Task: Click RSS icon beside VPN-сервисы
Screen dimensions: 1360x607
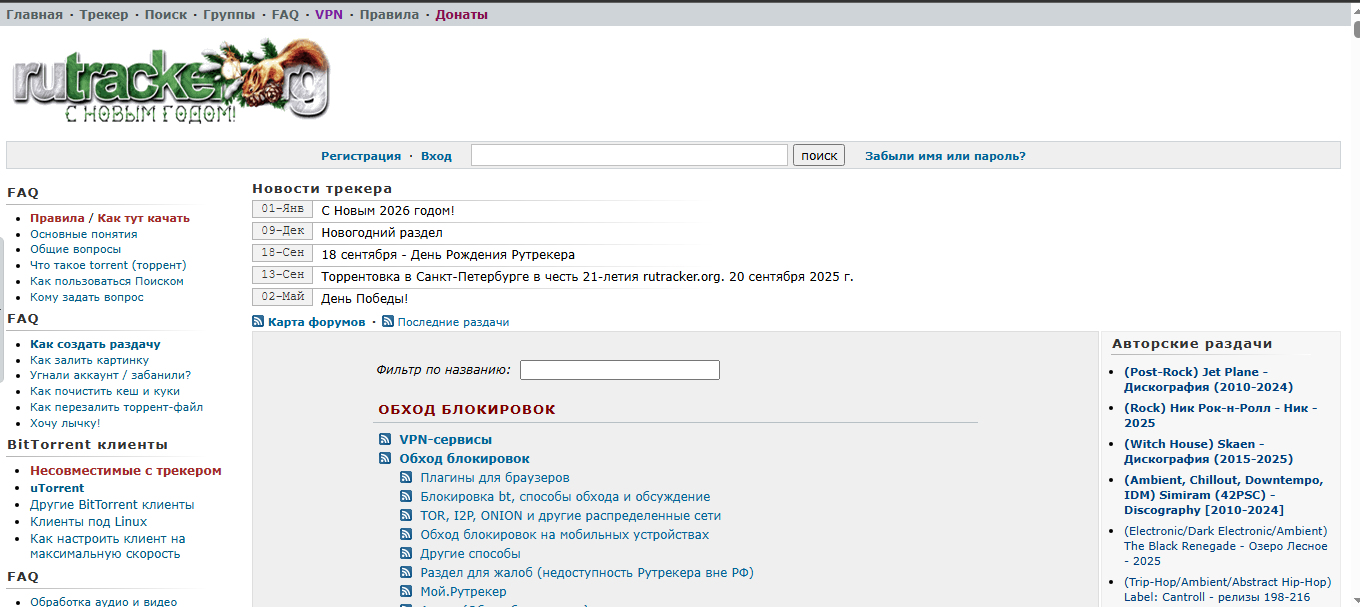Action: click(x=385, y=440)
